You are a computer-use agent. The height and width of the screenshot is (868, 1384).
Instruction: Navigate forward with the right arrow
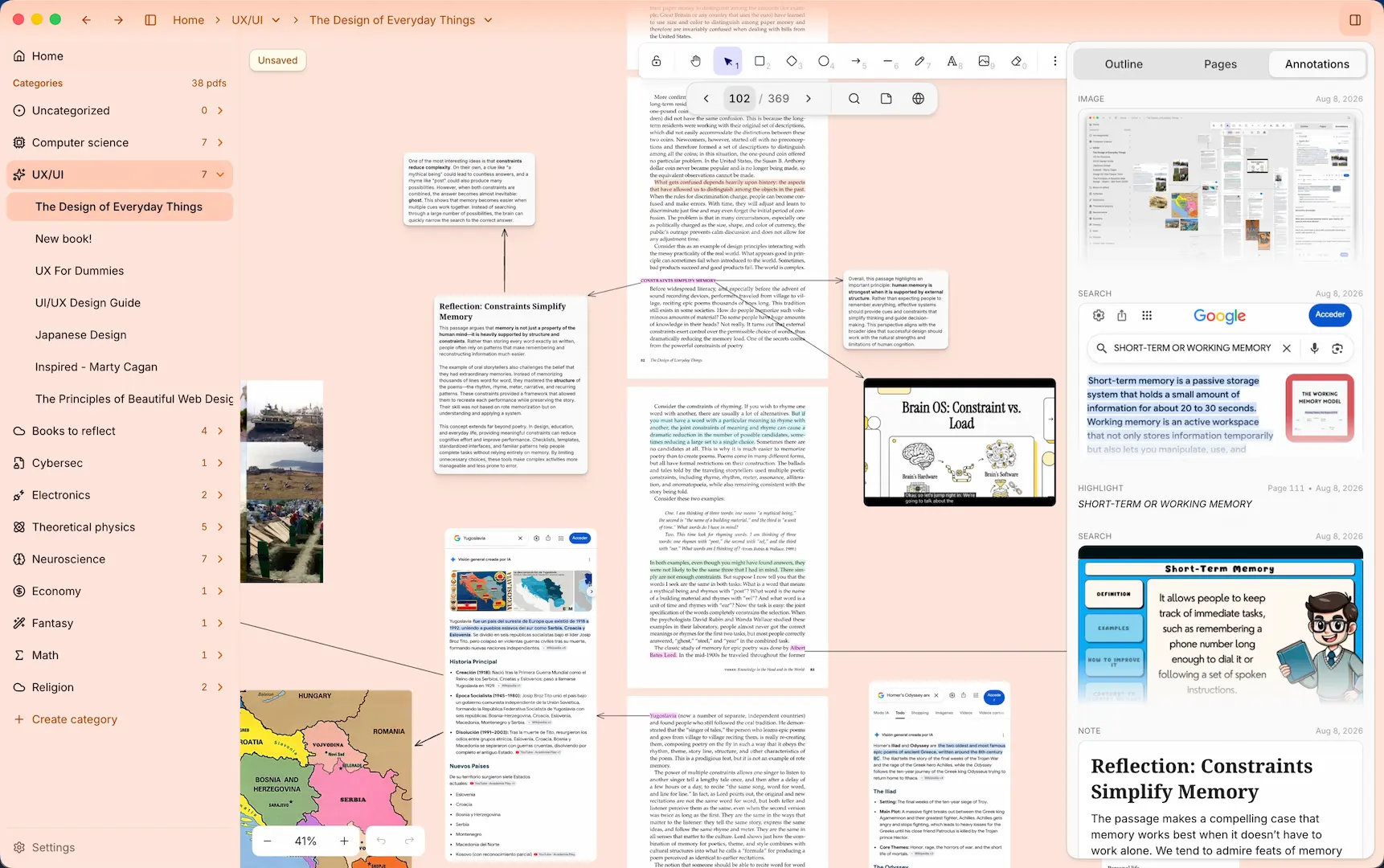click(x=119, y=20)
